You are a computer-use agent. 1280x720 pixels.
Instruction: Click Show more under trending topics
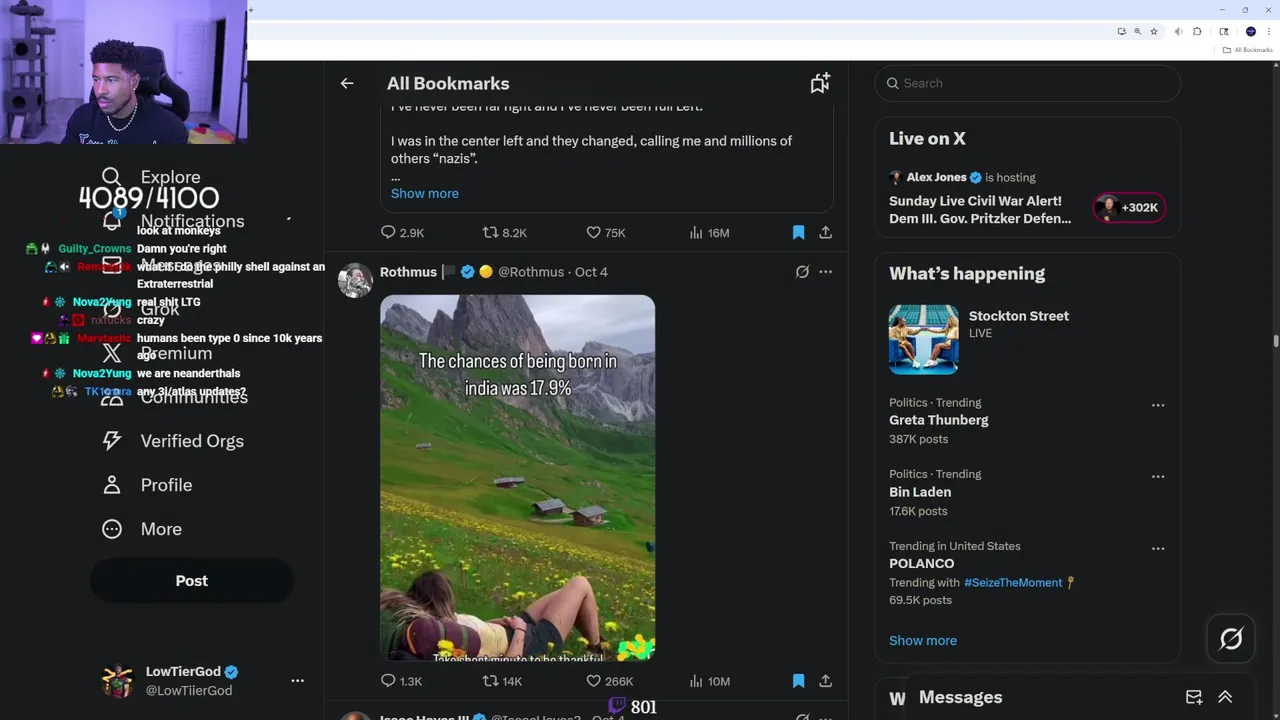click(x=922, y=640)
